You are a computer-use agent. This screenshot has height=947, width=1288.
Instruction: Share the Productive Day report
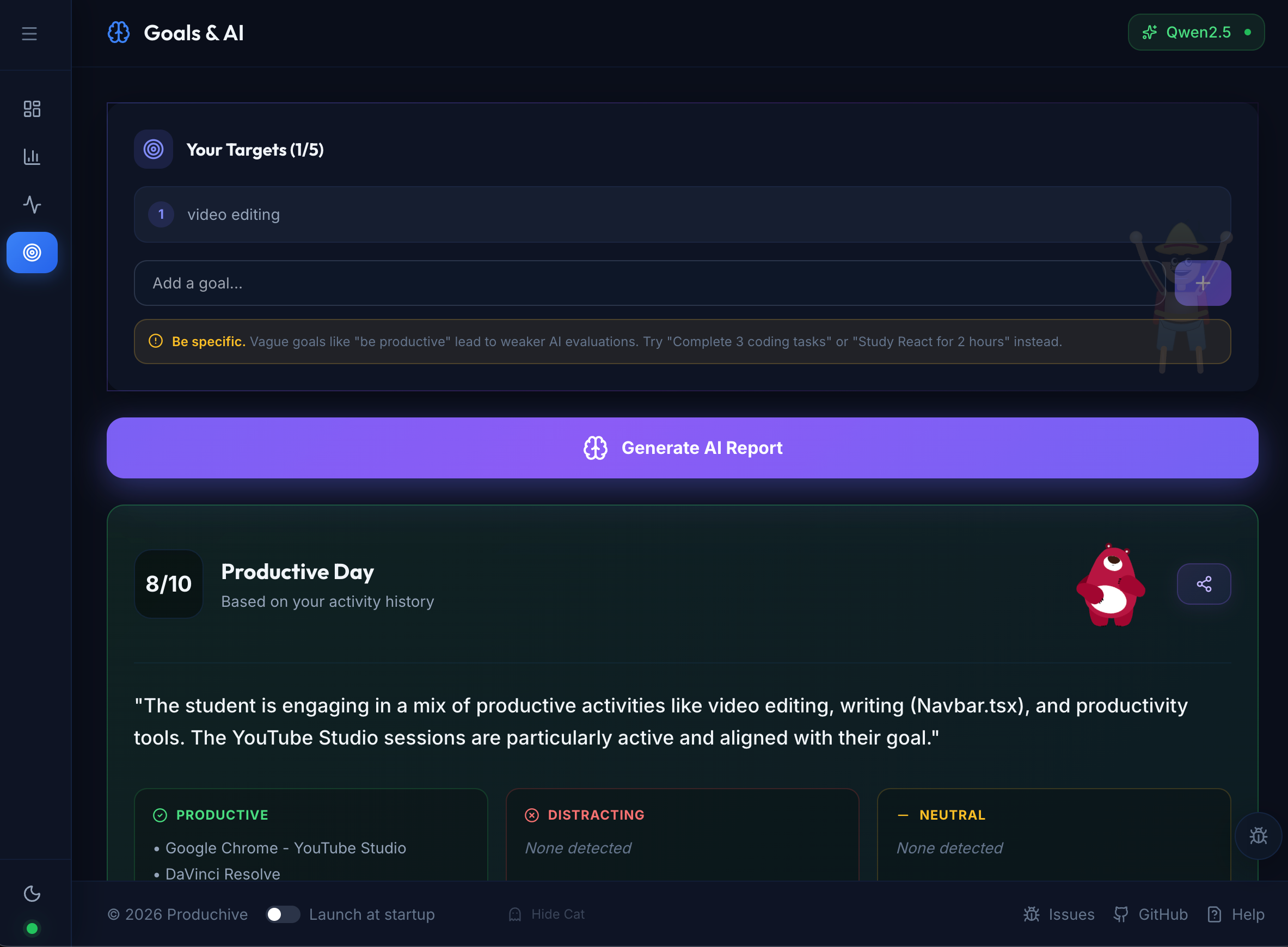pyautogui.click(x=1204, y=583)
